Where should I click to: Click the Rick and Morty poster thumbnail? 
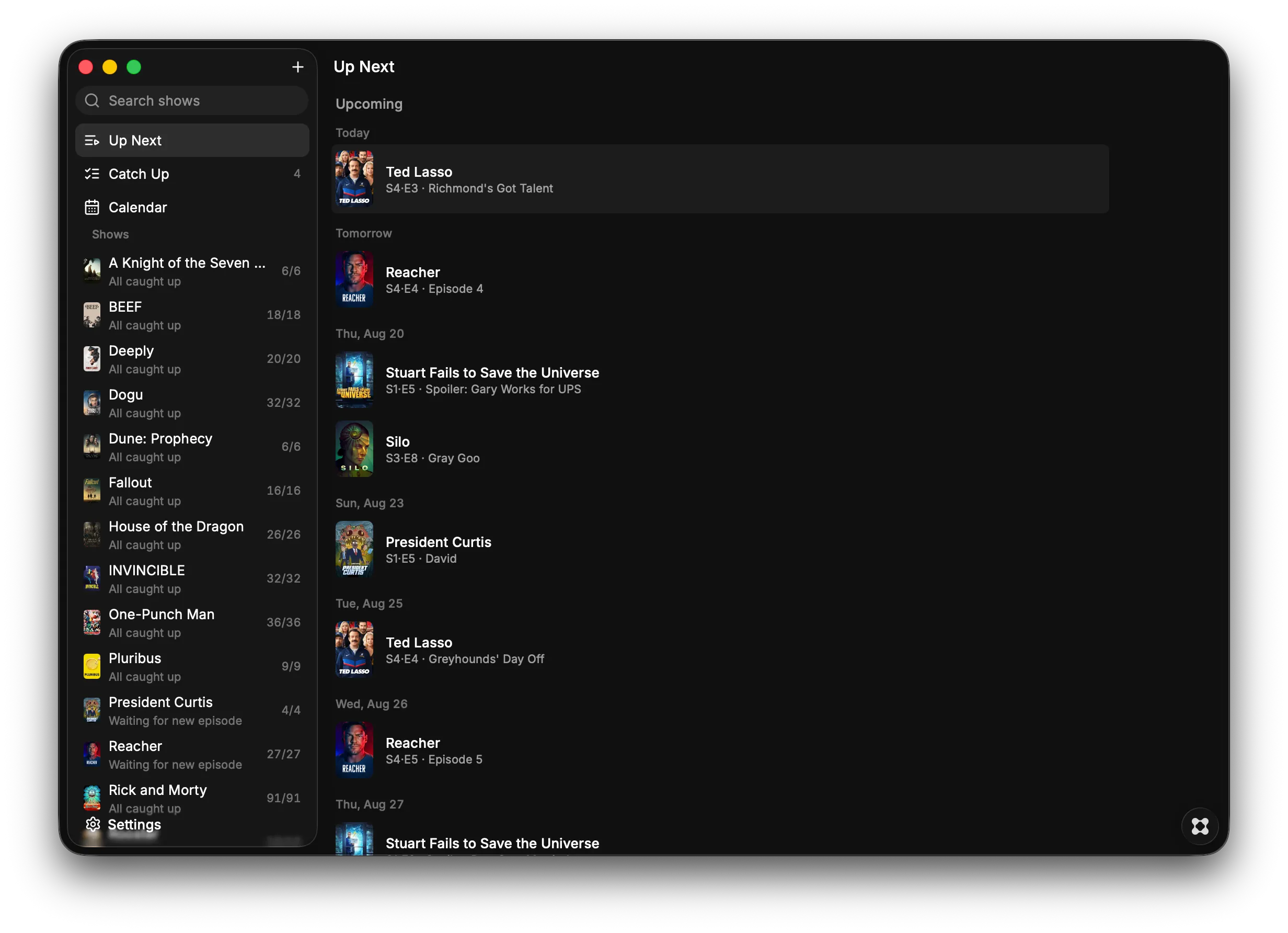pos(92,799)
